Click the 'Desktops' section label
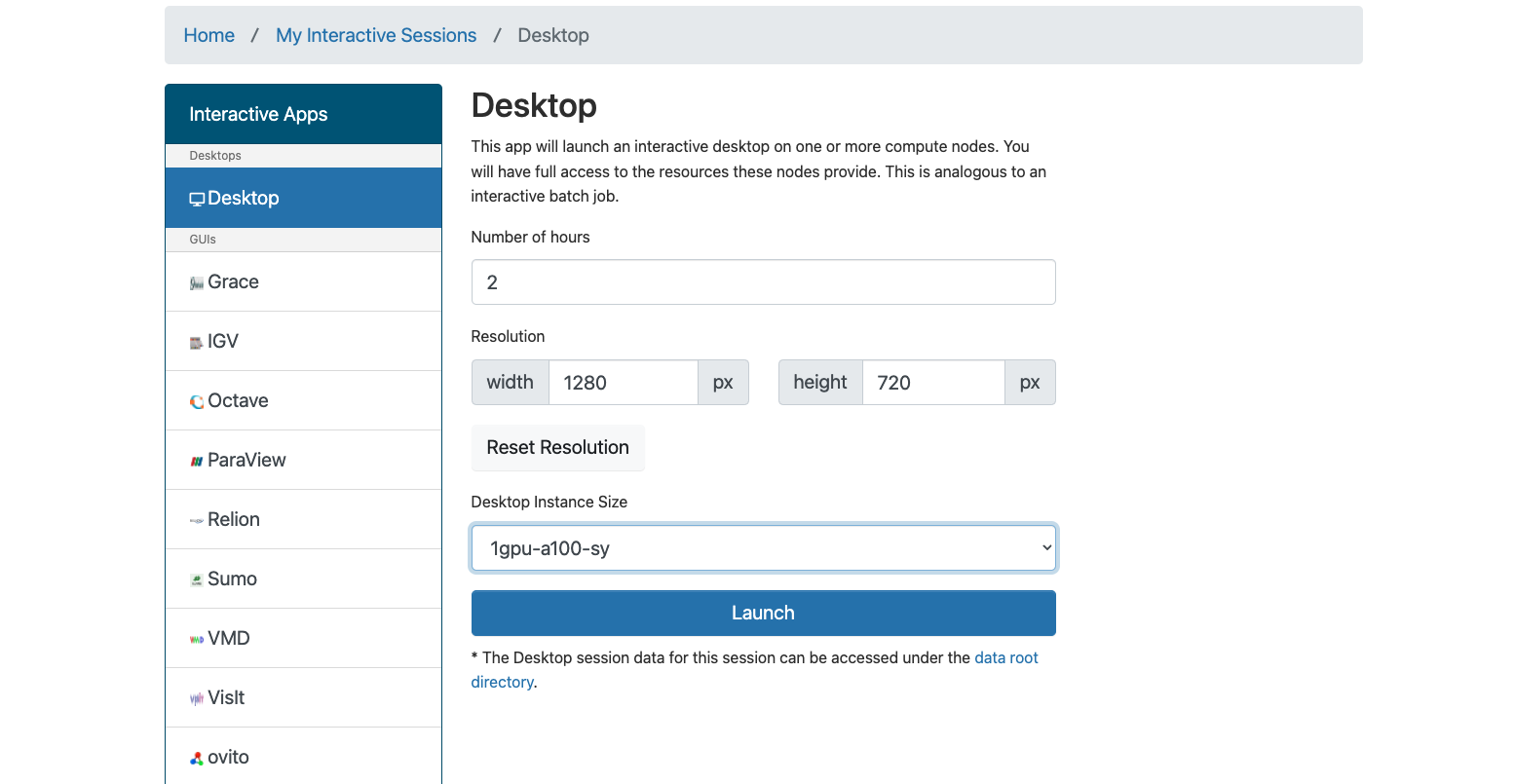 215,156
